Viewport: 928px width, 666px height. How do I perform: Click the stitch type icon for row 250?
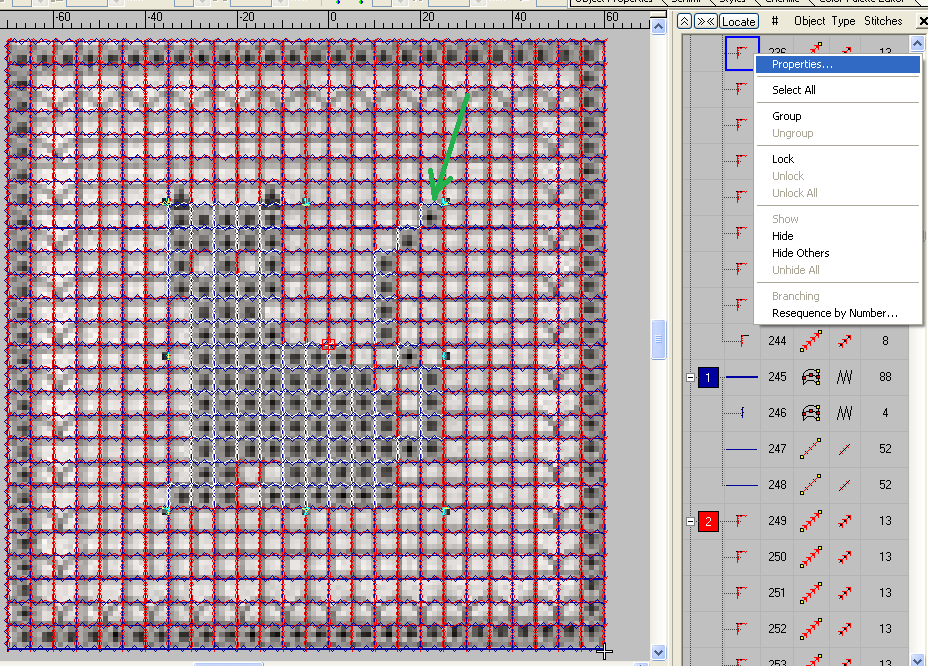844,557
